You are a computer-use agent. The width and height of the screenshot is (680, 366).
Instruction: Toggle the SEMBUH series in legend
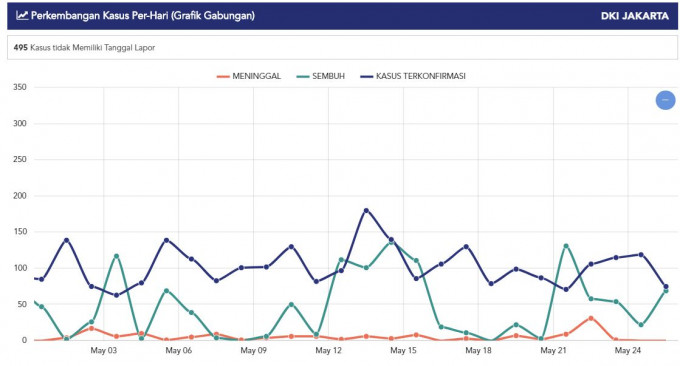tap(320, 76)
